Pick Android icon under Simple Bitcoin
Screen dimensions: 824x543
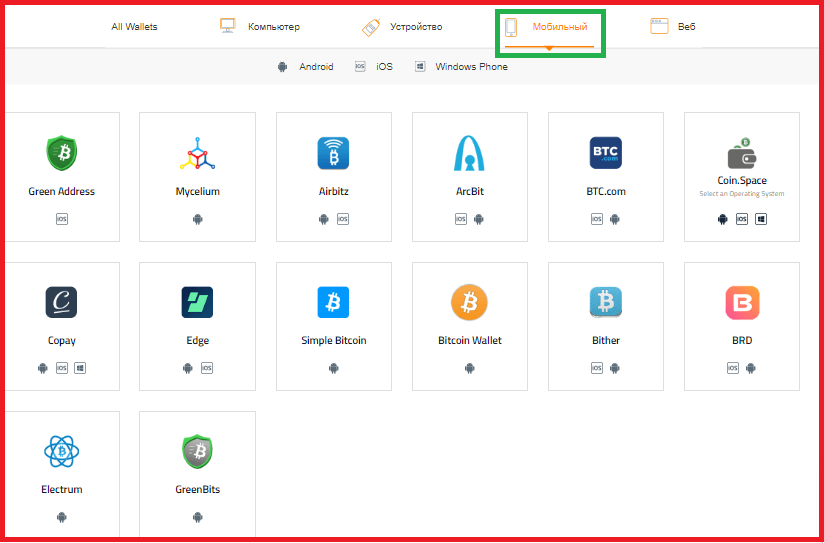pos(334,368)
